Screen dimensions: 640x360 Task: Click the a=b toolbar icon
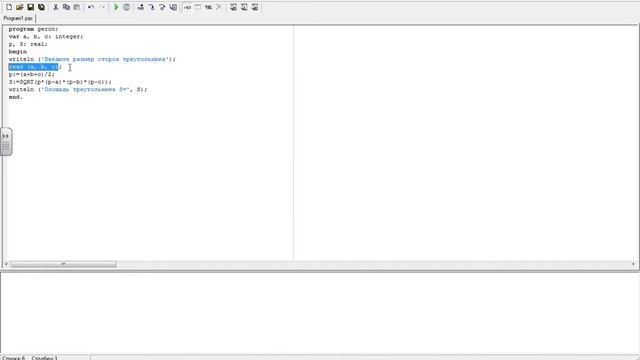tap(187, 7)
